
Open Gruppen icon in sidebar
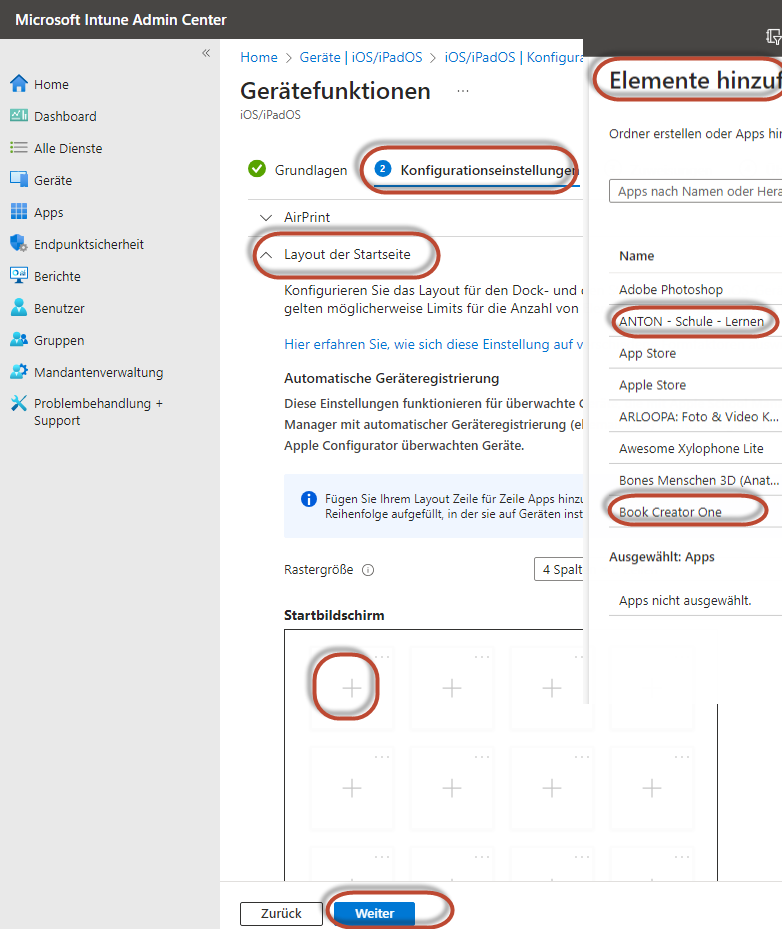[x=18, y=340]
